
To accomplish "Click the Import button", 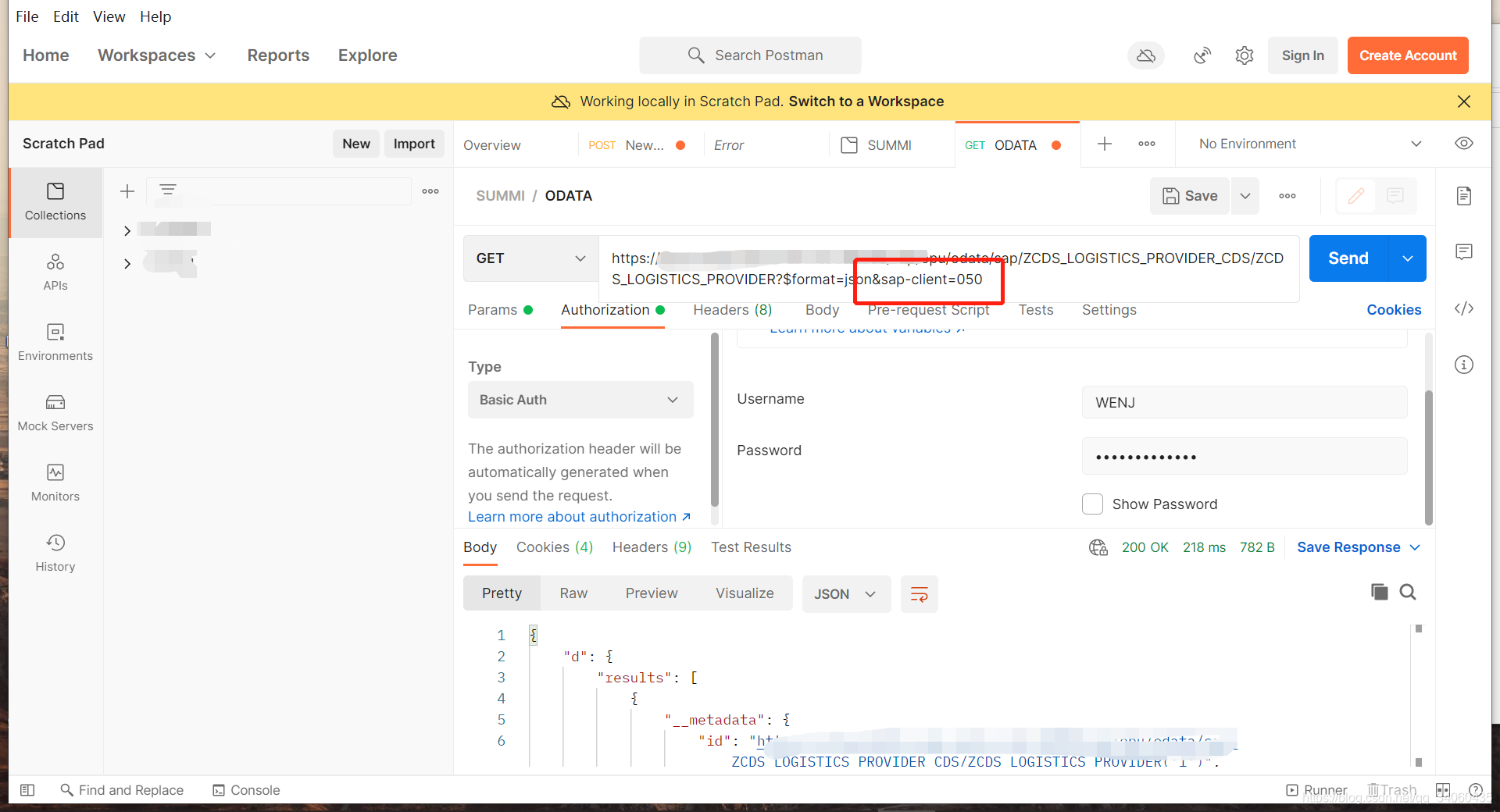I will point(414,144).
